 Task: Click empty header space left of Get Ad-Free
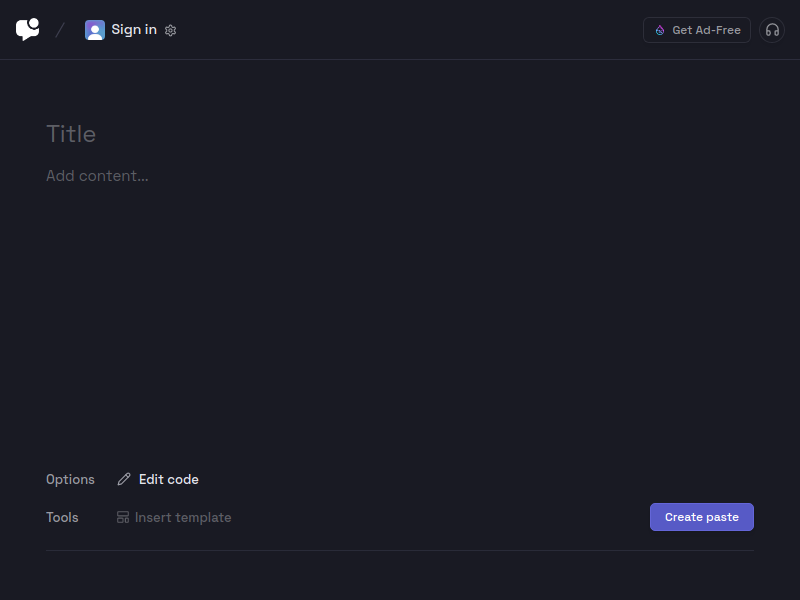click(x=408, y=30)
